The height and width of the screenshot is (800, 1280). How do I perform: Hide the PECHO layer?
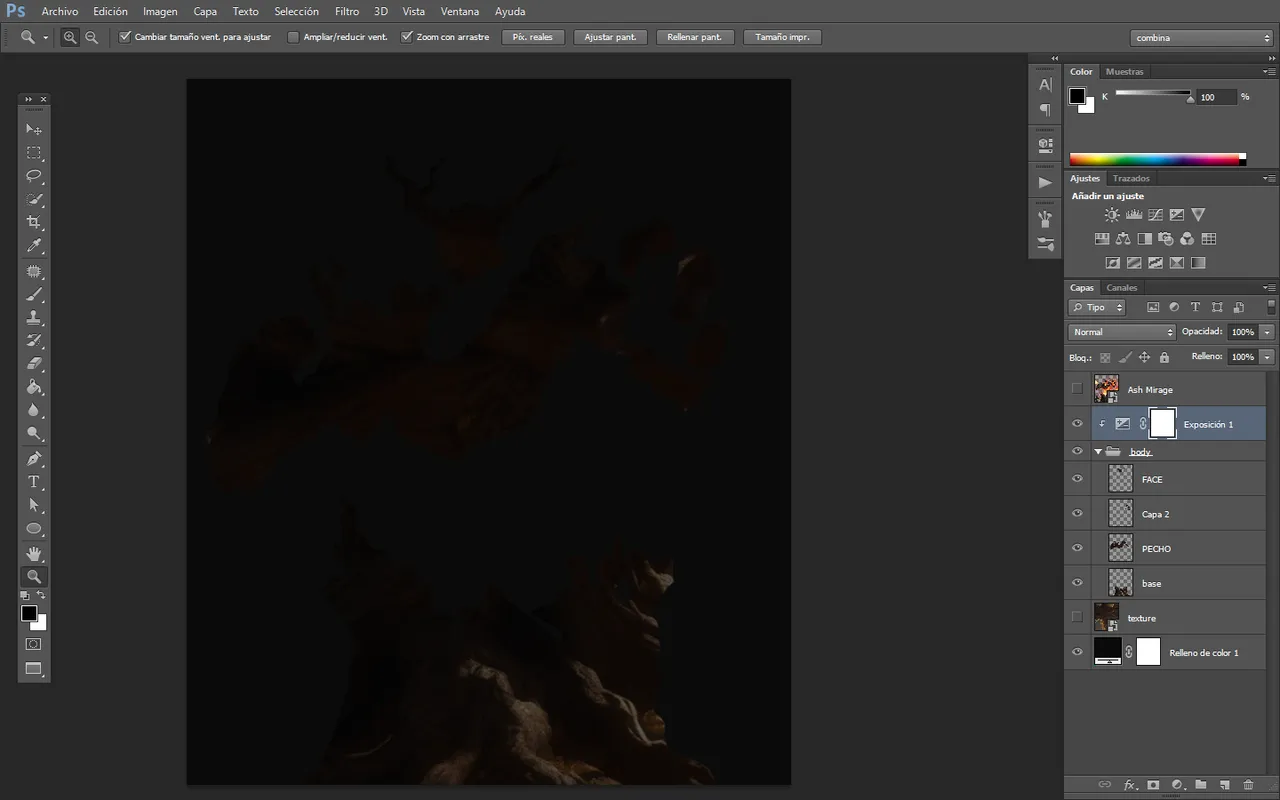[1077, 548]
